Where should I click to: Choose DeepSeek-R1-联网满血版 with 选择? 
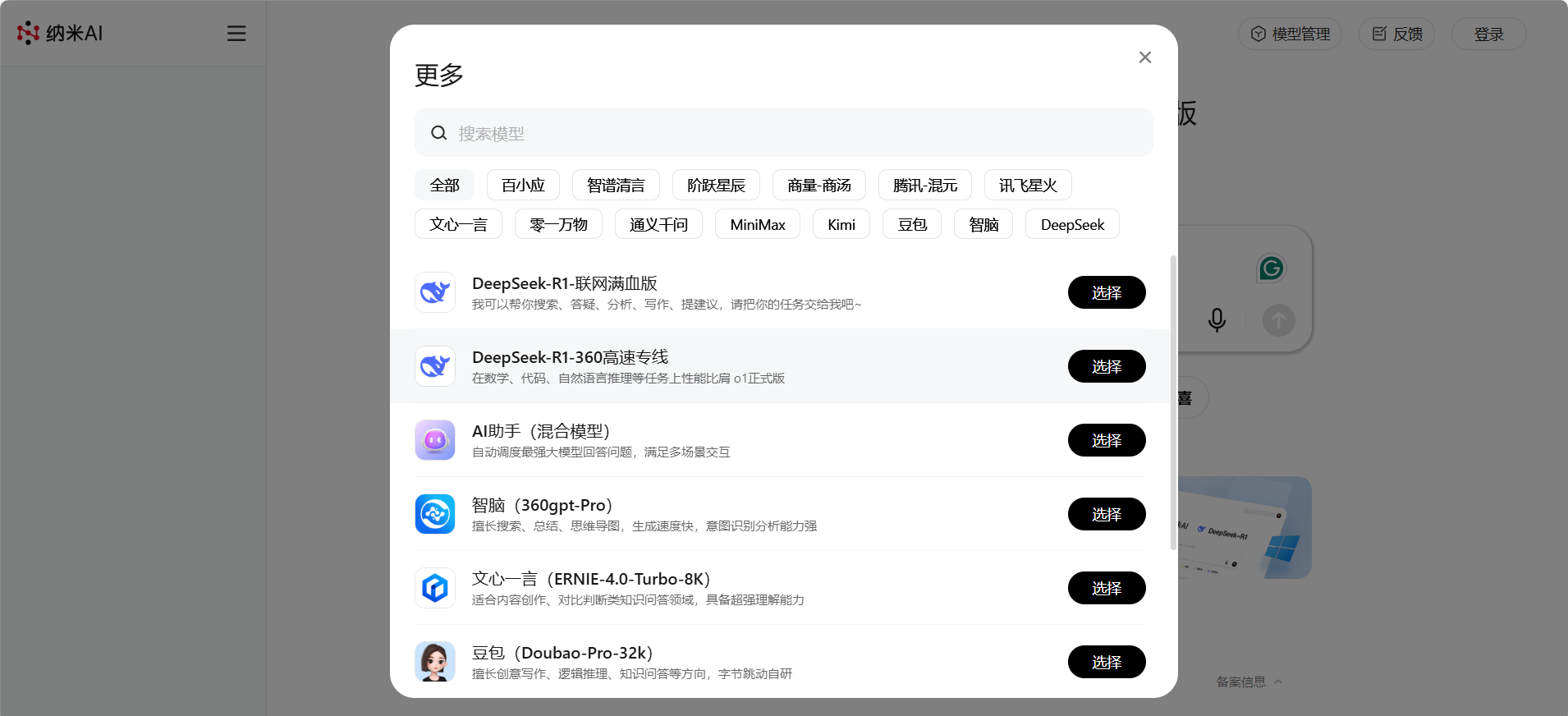click(1107, 292)
